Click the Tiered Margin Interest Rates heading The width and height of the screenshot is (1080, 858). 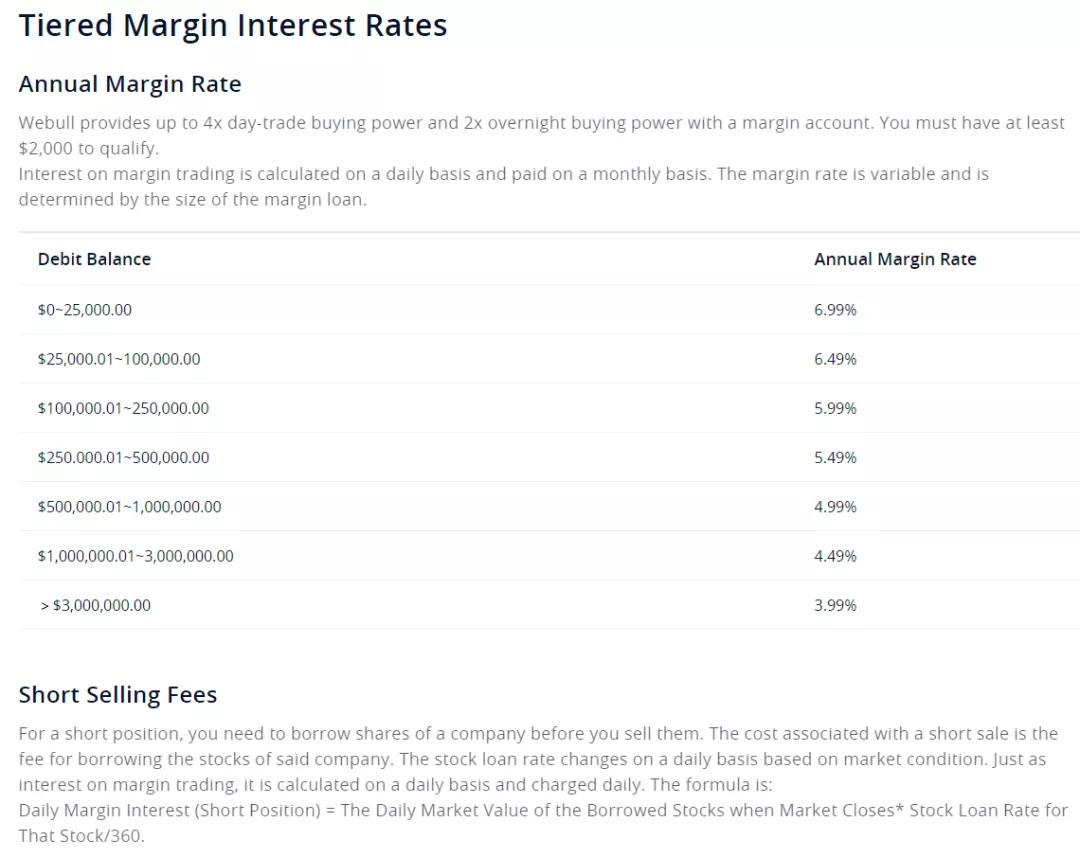coord(233,26)
